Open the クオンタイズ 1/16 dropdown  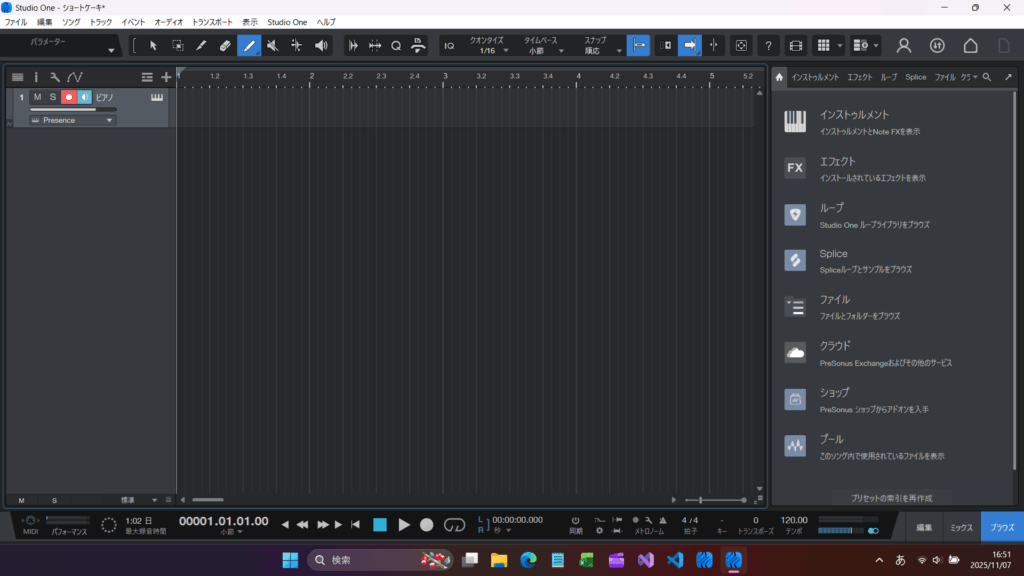(x=493, y=50)
